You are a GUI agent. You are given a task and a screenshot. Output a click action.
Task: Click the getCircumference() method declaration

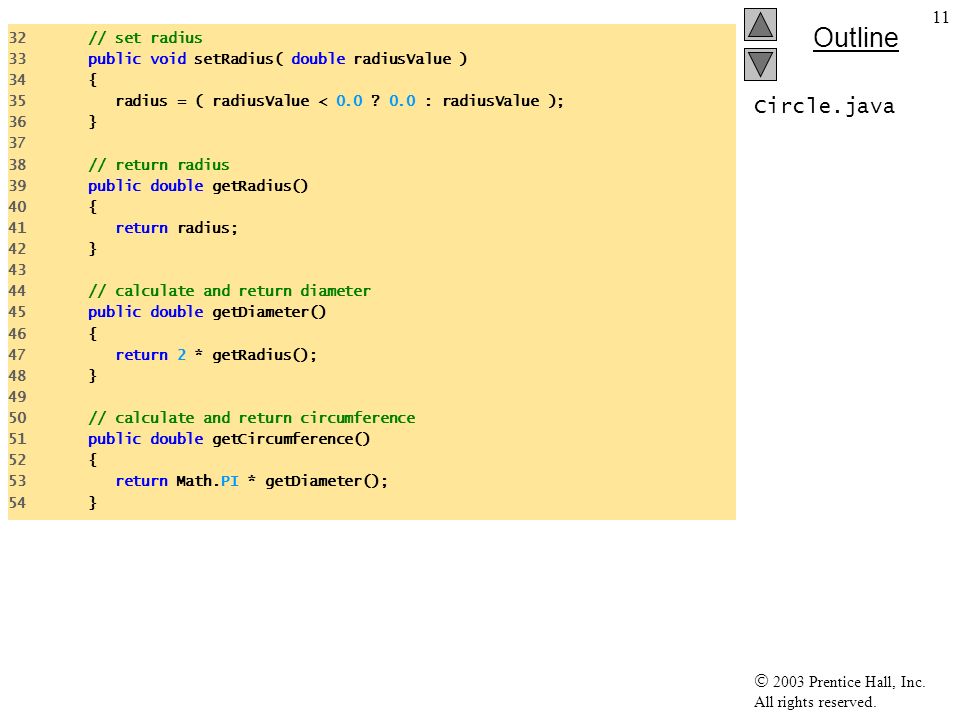[x=229, y=439]
